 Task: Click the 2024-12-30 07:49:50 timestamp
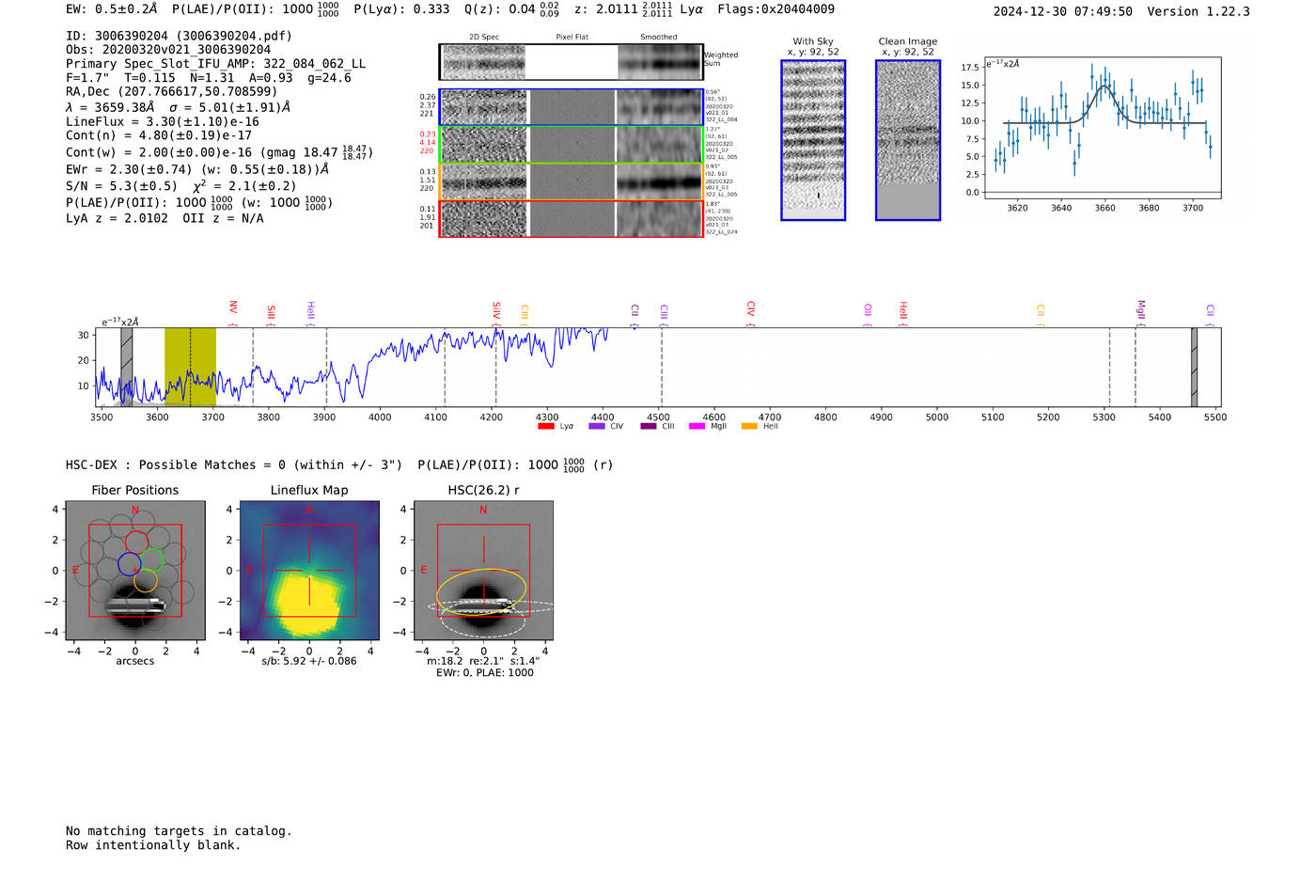coord(1063,11)
